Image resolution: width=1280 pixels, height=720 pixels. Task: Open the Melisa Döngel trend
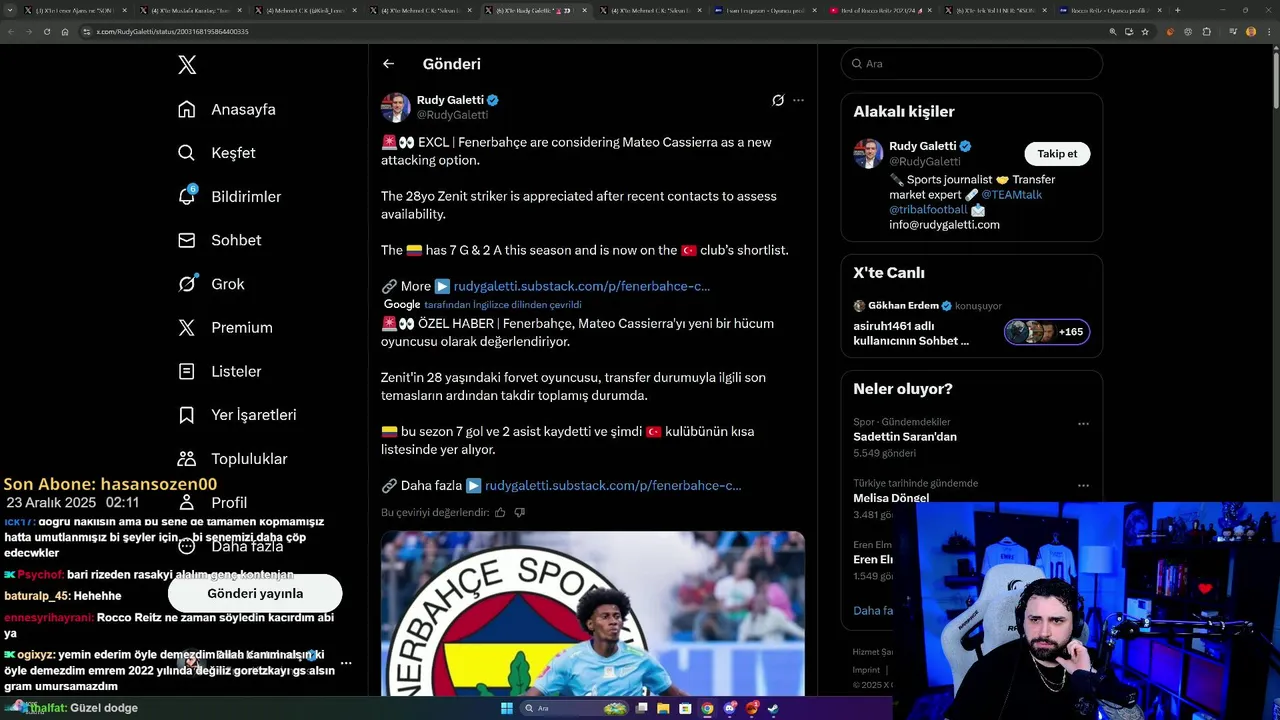891,498
